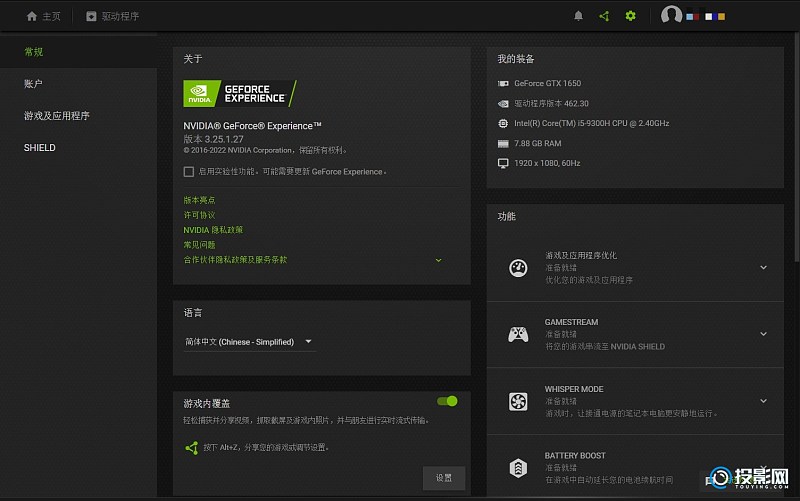Click the CPU icon beside Intel Core i5-9300H

point(503,123)
